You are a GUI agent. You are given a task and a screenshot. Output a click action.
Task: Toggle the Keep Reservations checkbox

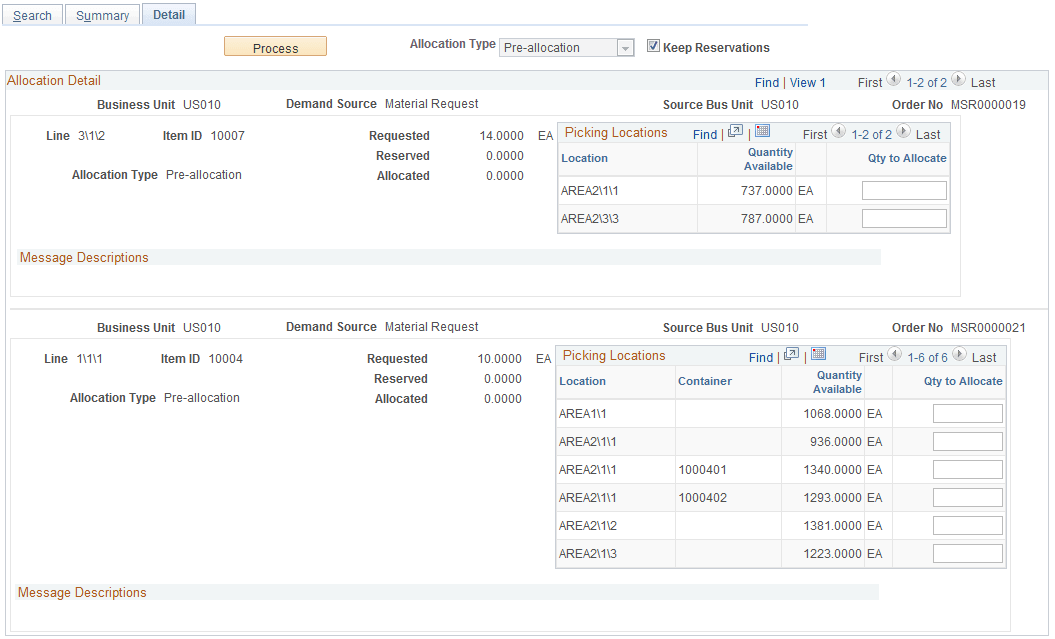click(x=653, y=45)
